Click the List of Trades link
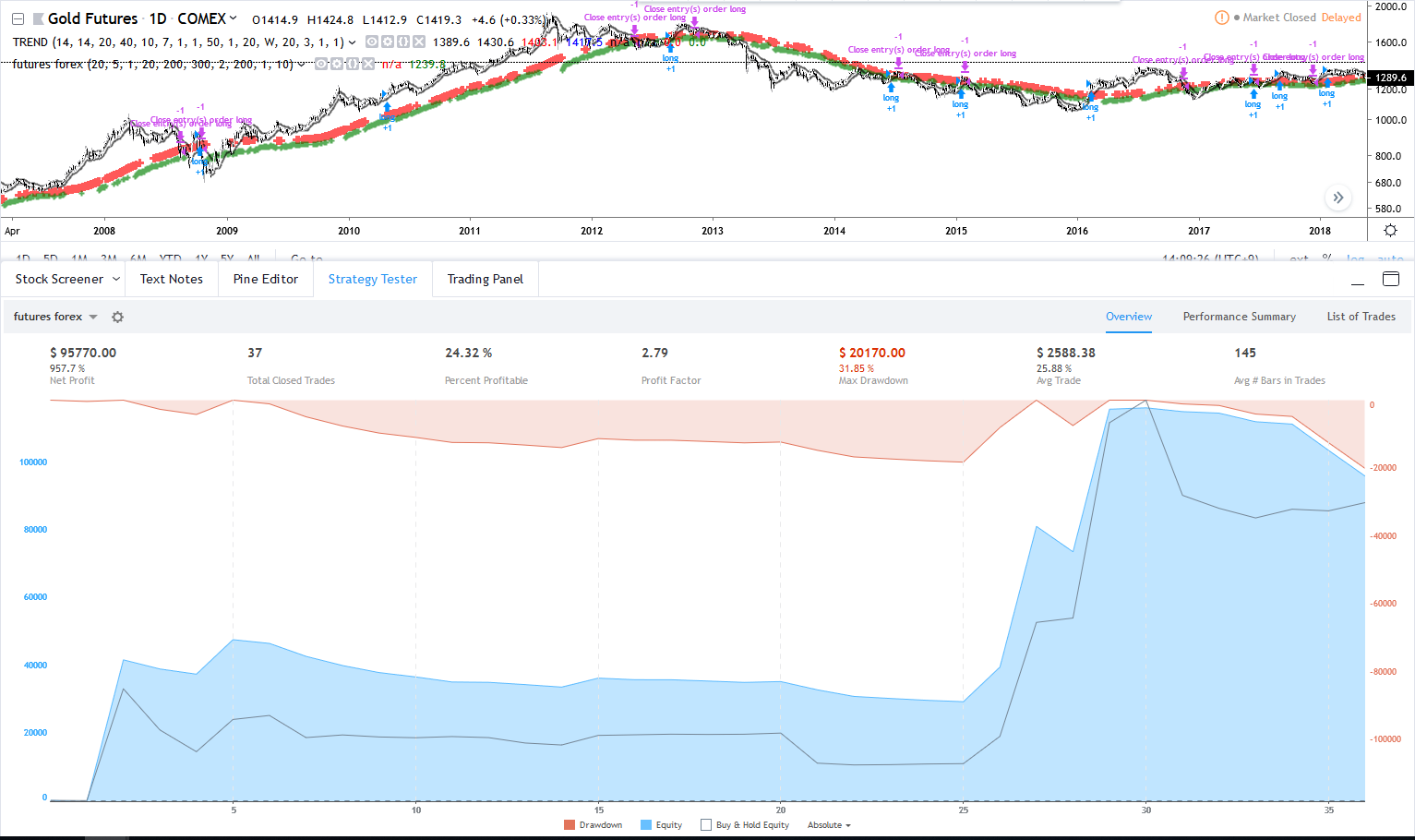 click(1361, 317)
